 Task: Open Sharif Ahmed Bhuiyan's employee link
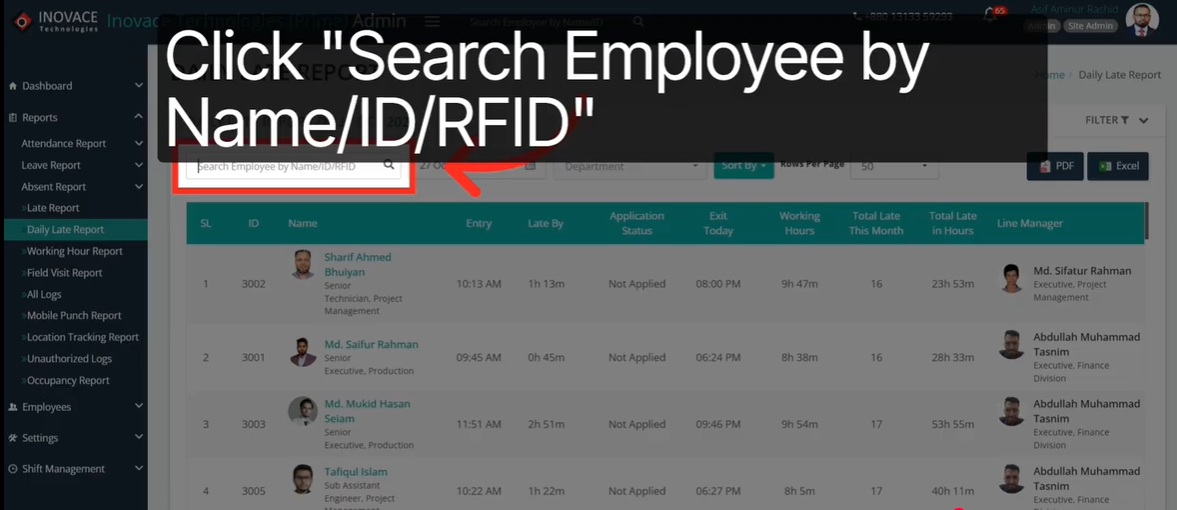click(357, 264)
